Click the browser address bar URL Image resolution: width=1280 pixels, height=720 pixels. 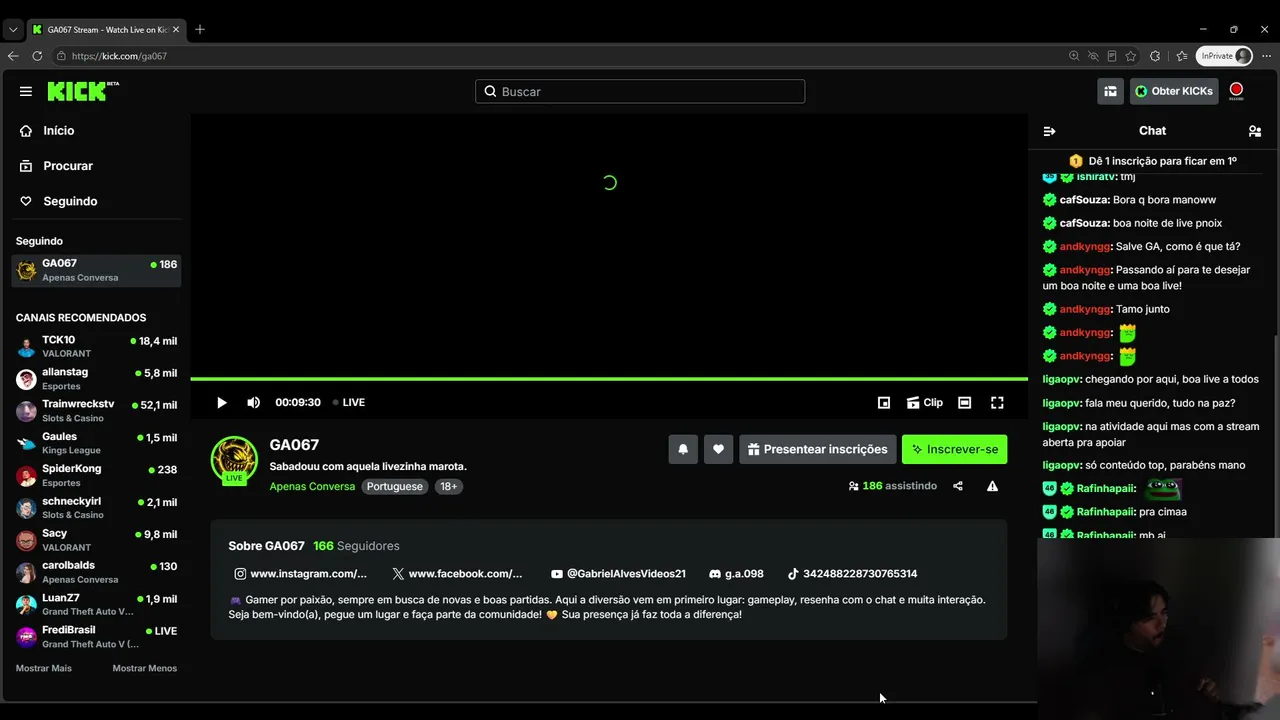coord(119,56)
